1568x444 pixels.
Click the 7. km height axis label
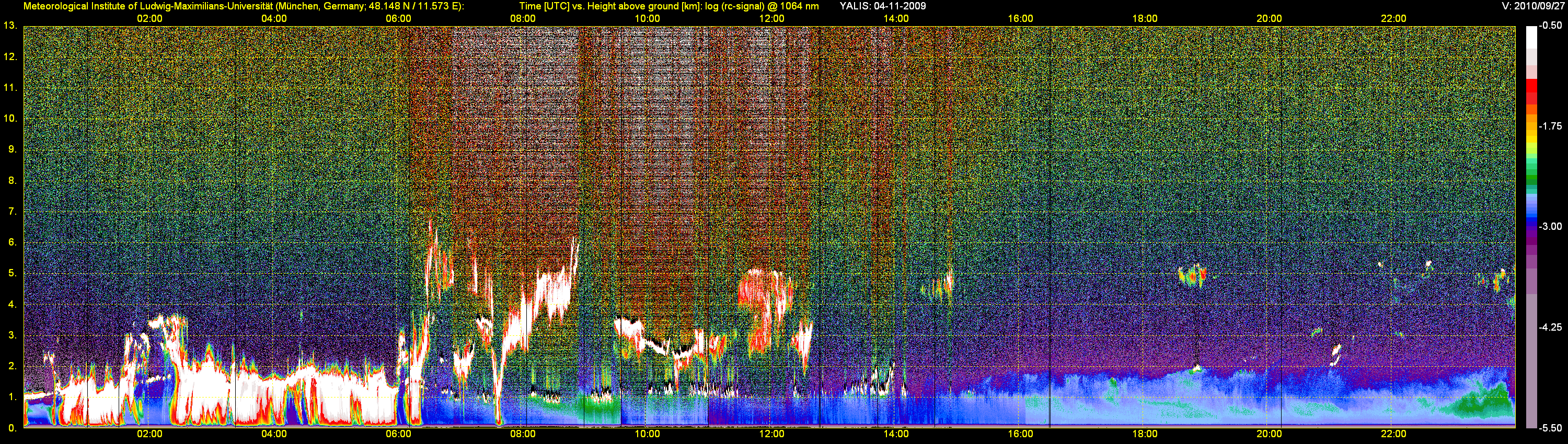point(12,212)
